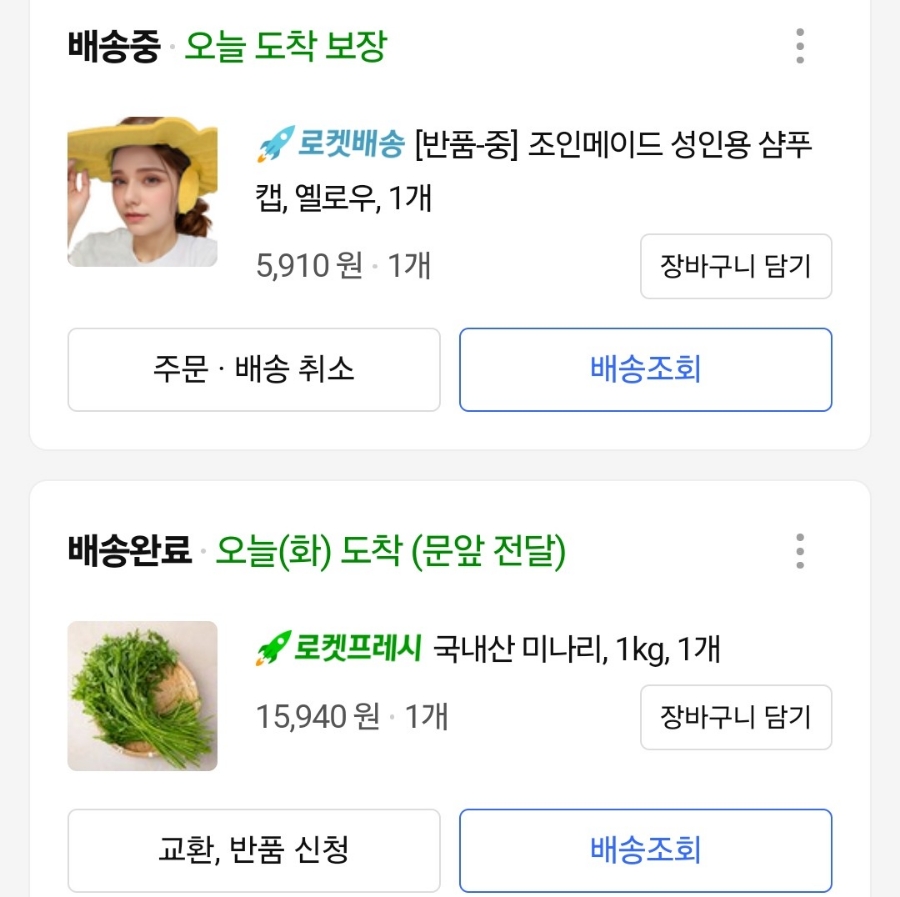Screen dimensions: 900x897
Task: Open the three-dot menu for the shampoo cap order
Action: [x=799, y=46]
